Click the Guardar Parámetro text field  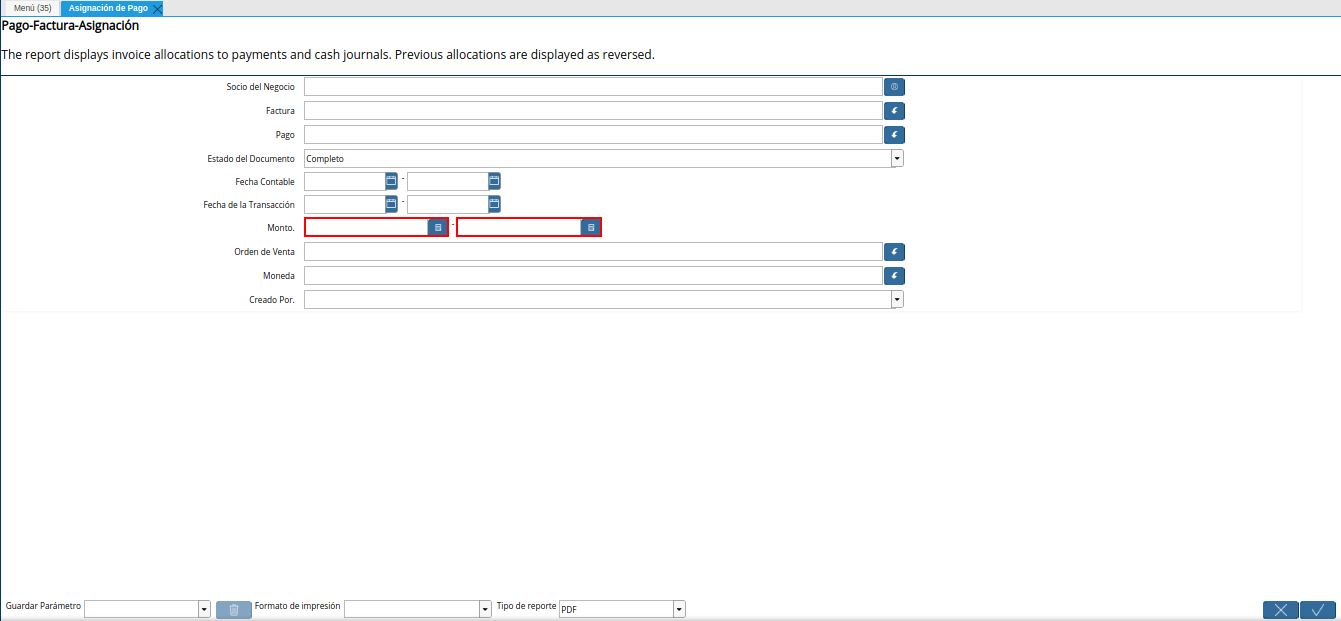pos(141,609)
